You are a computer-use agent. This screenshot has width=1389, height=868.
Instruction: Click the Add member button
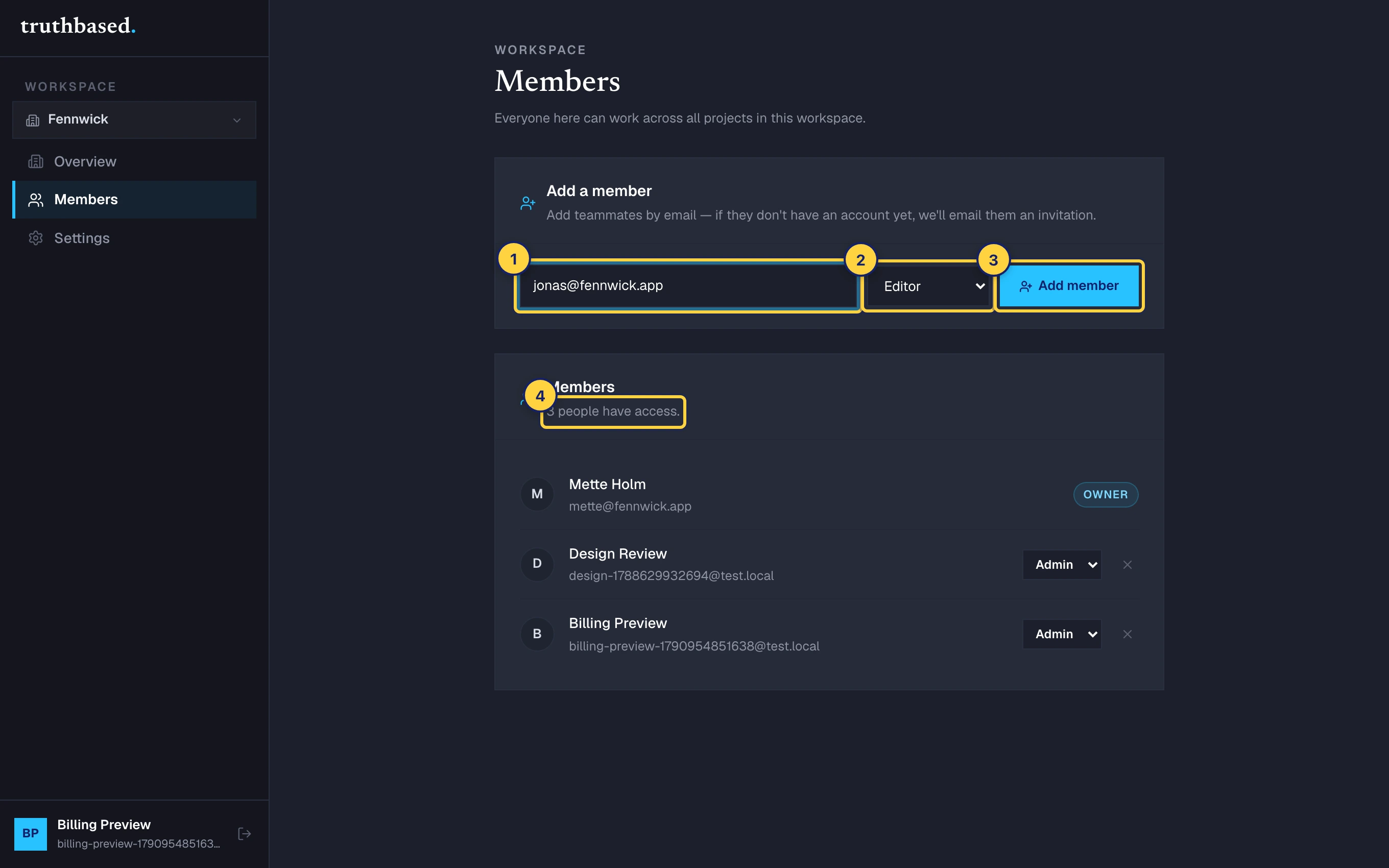1069,285
